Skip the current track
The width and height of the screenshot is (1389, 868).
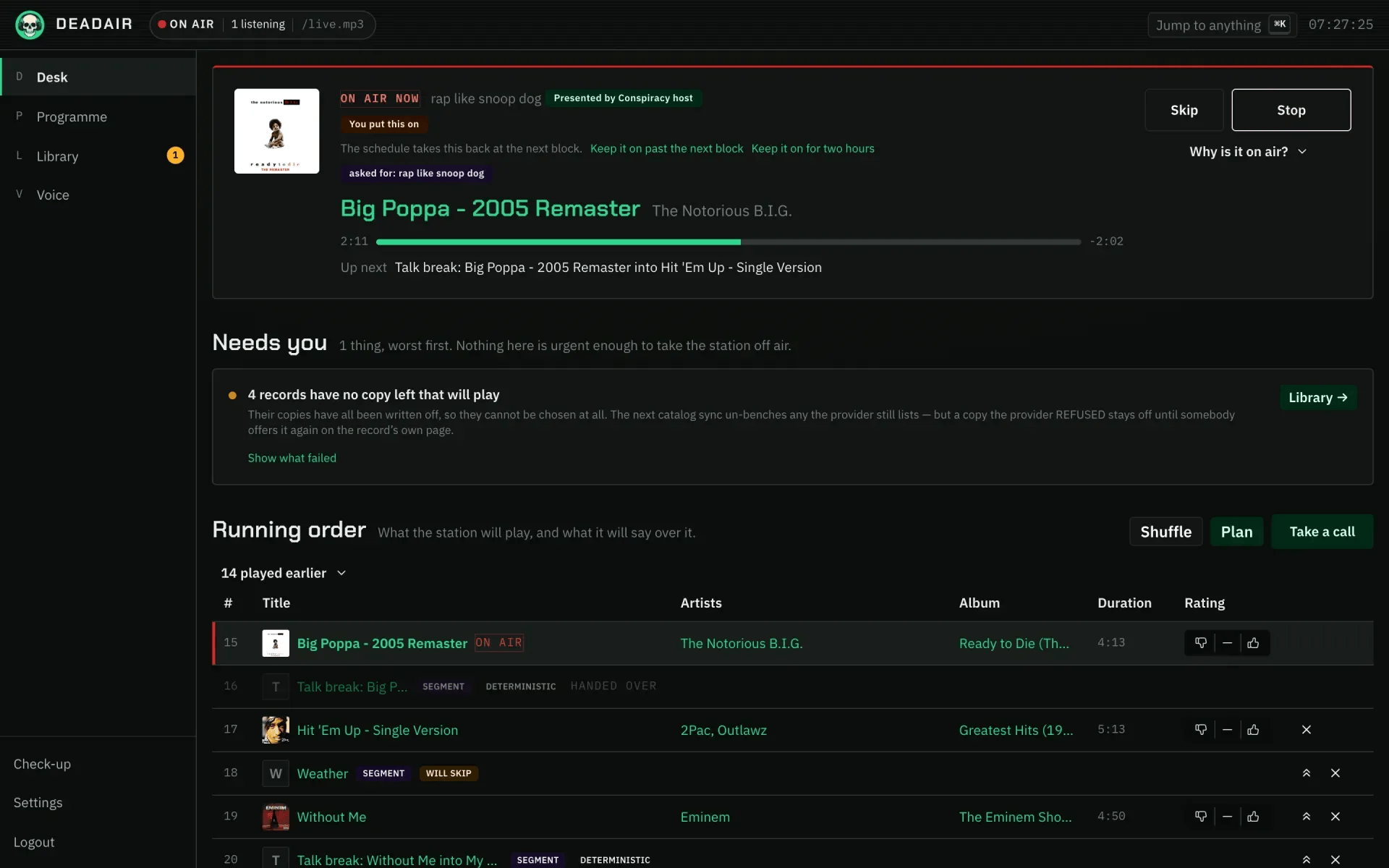(1184, 110)
